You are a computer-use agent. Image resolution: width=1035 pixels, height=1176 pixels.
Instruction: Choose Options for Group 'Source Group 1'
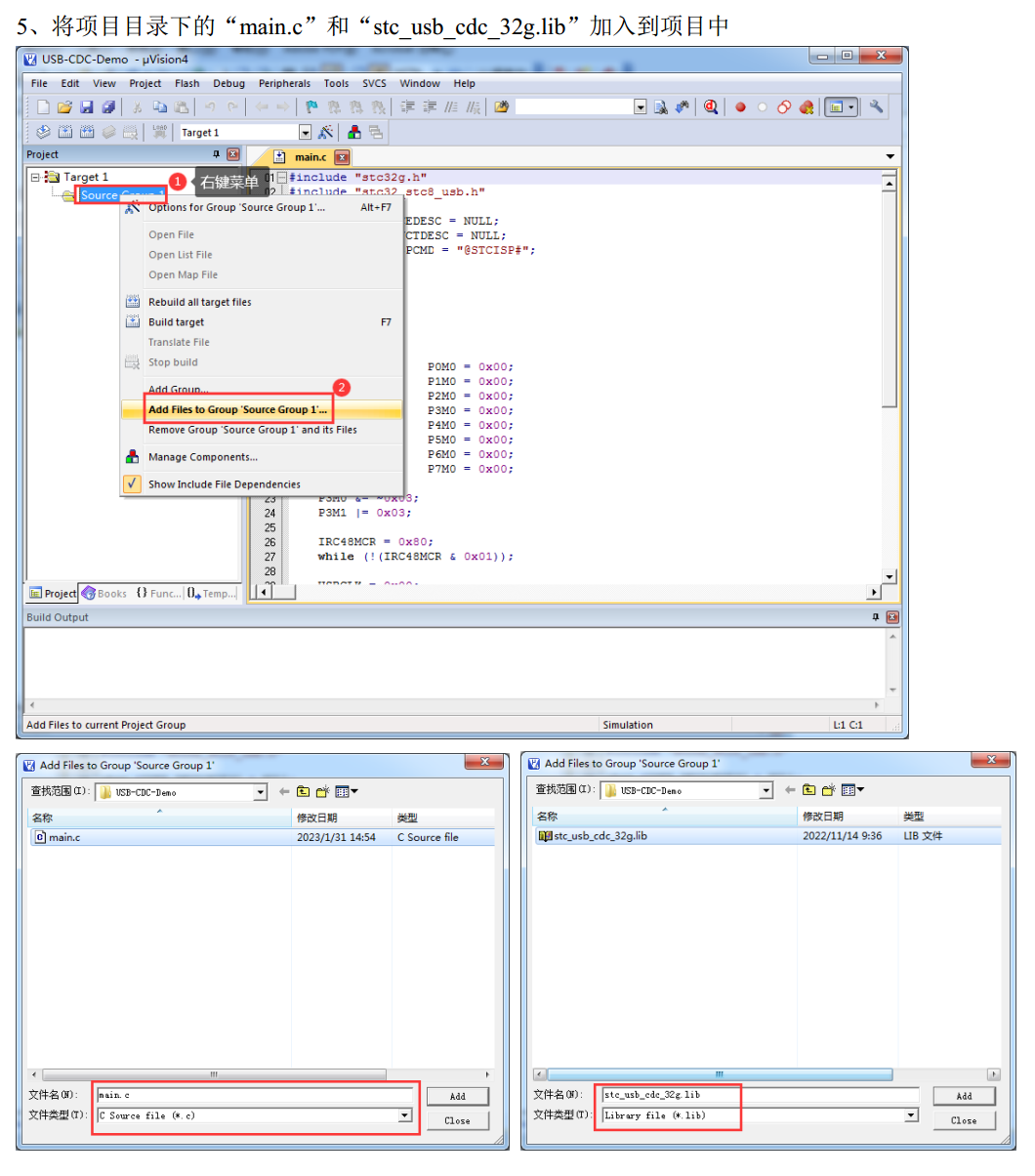(x=236, y=207)
